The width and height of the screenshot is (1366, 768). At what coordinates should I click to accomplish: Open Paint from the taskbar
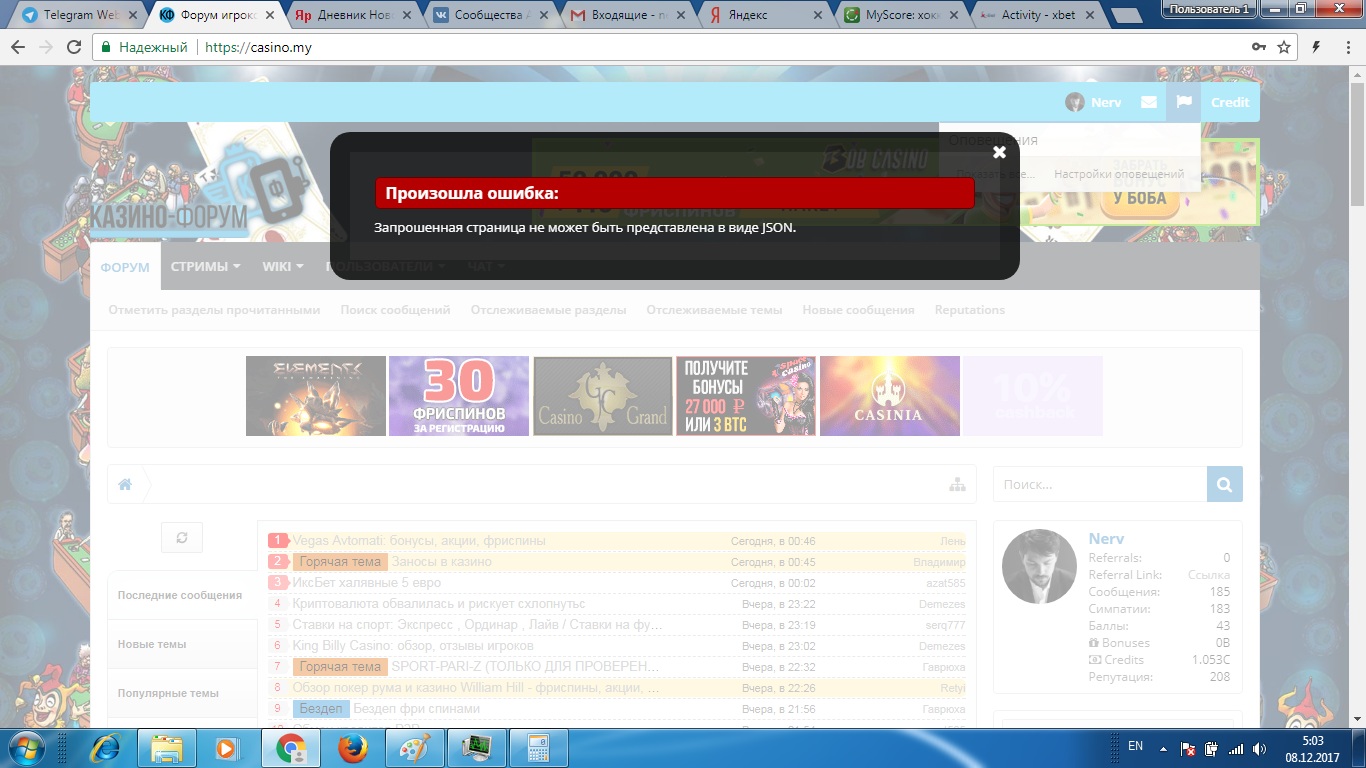click(414, 748)
